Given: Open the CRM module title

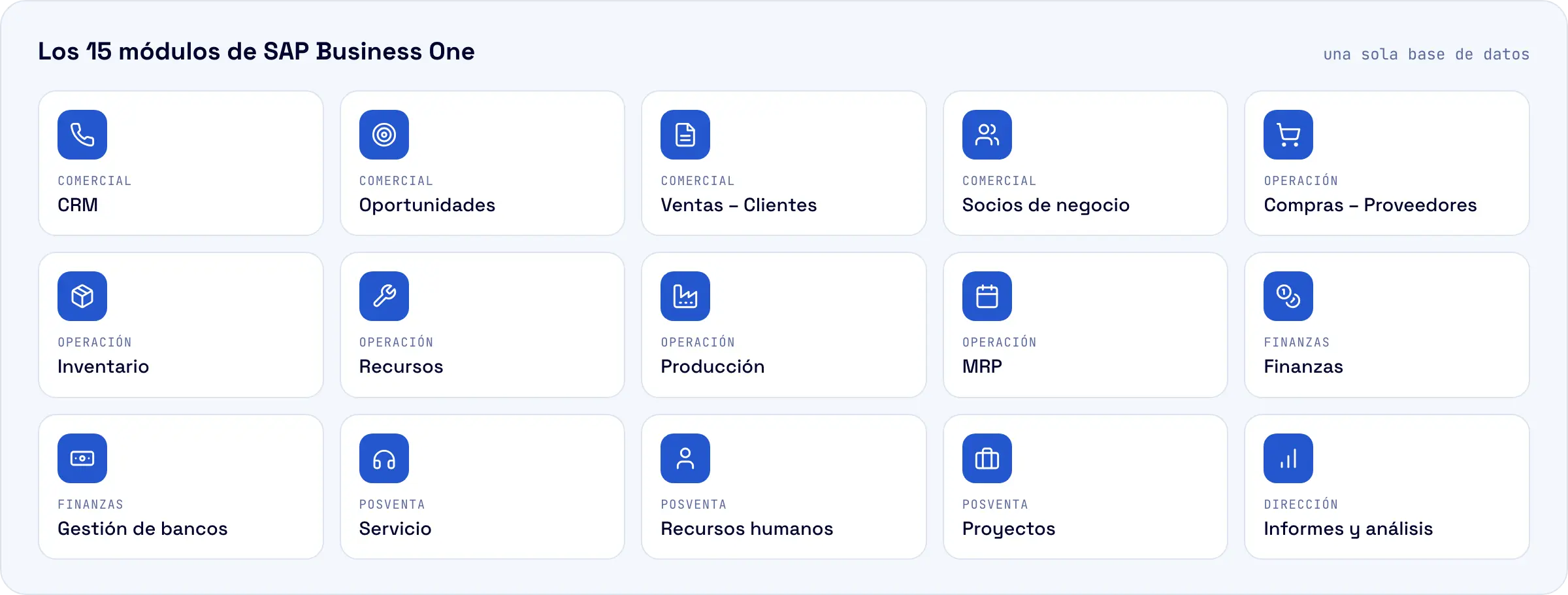Looking at the screenshot, I should 78,205.
